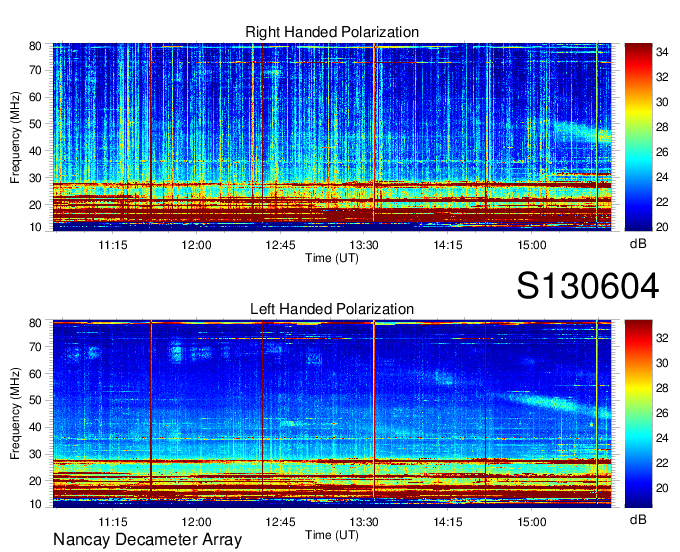Click the bottom plot's color scale bar
680x552 pixels.
(638, 414)
